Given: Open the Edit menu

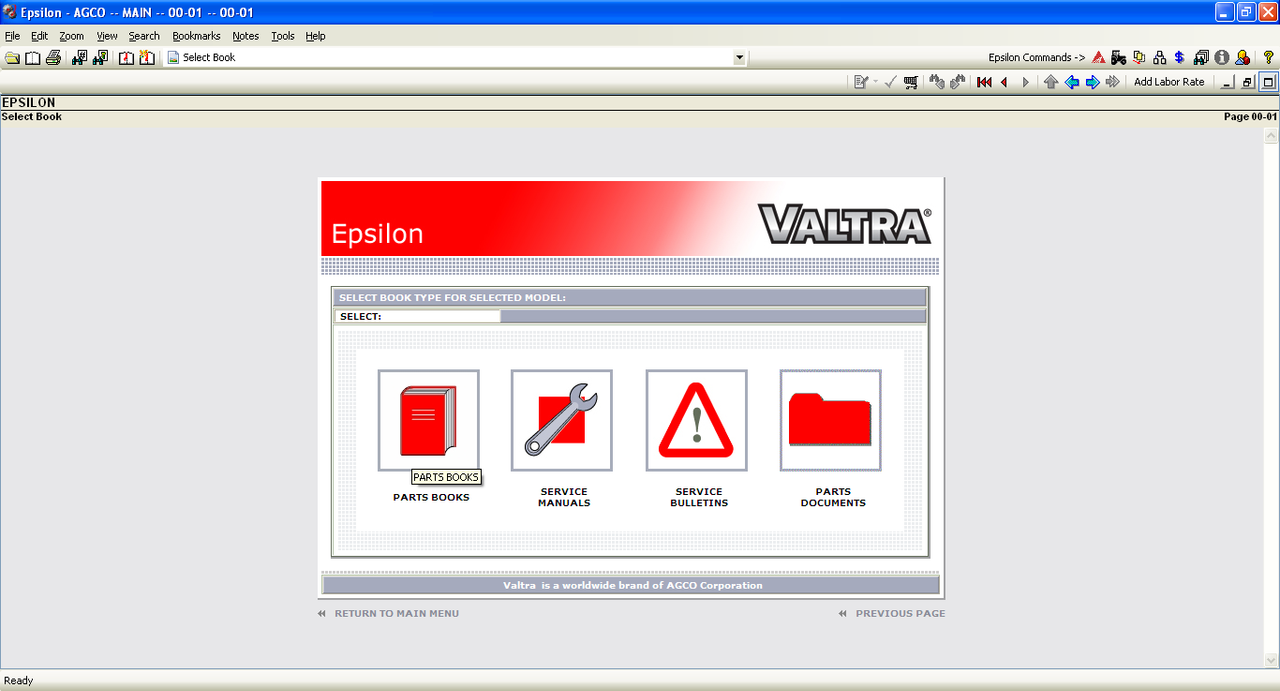Looking at the screenshot, I should [39, 36].
